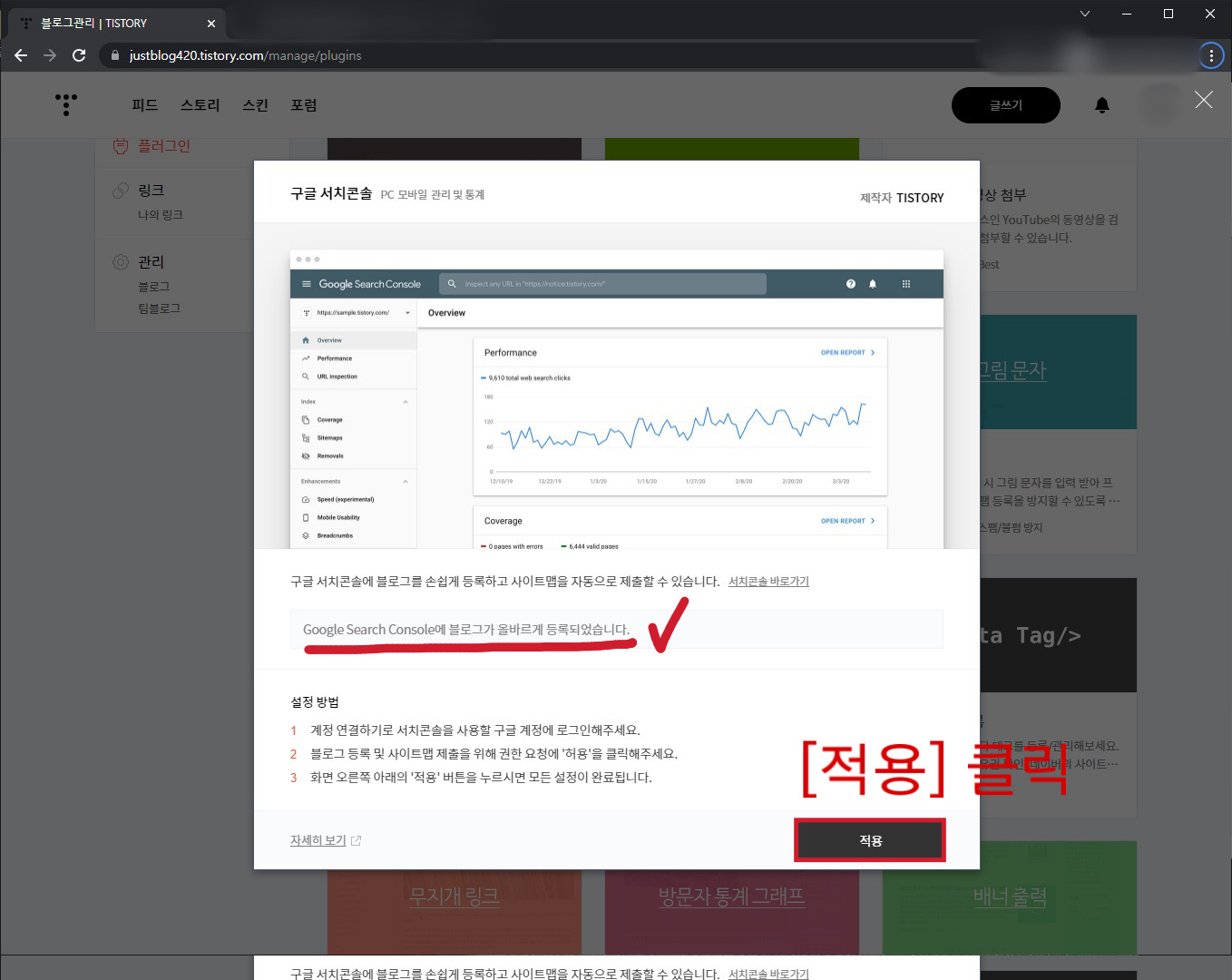Click the 링크 chain icon in the sidebar
This screenshot has width=1232, height=980.
click(x=121, y=191)
